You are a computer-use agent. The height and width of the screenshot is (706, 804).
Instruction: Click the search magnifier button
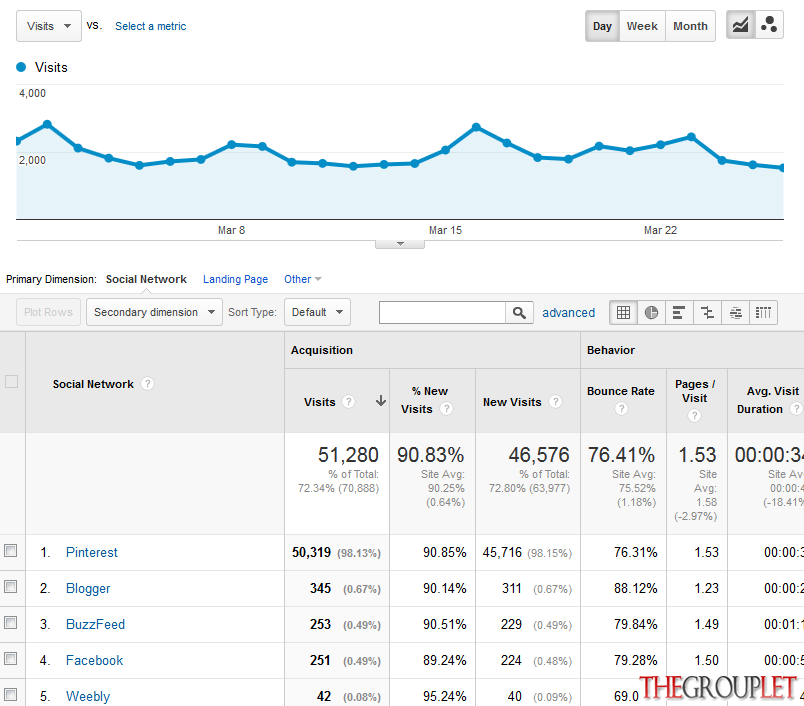pos(519,312)
